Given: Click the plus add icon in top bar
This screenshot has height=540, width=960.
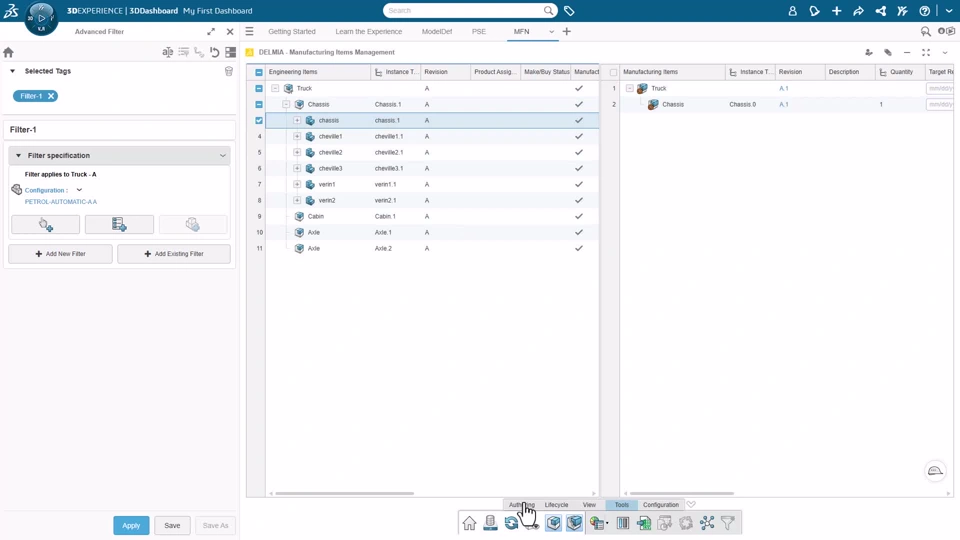Looking at the screenshot, I should [836, 10].
